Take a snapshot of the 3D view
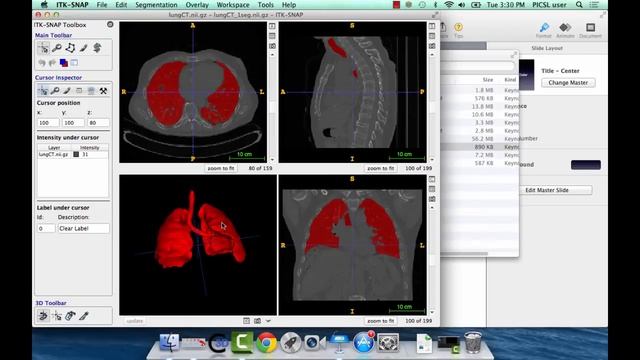The image size is (640, 360). pyautogui.click(x=258, y=321)
